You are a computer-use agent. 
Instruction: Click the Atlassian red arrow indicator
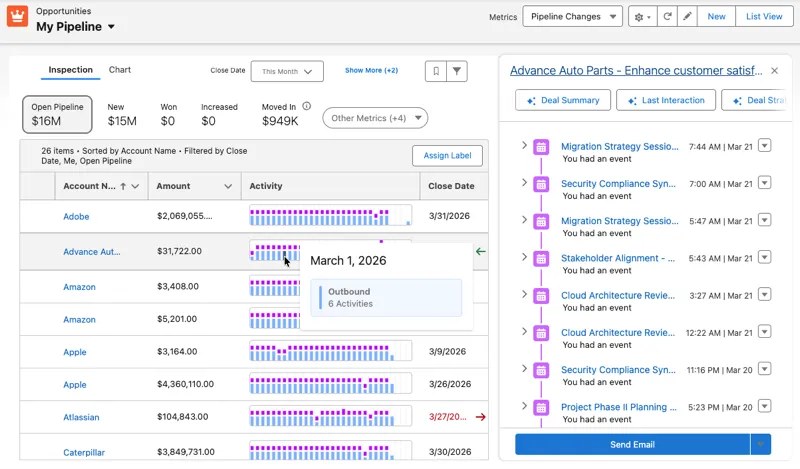tap(480, 417)
